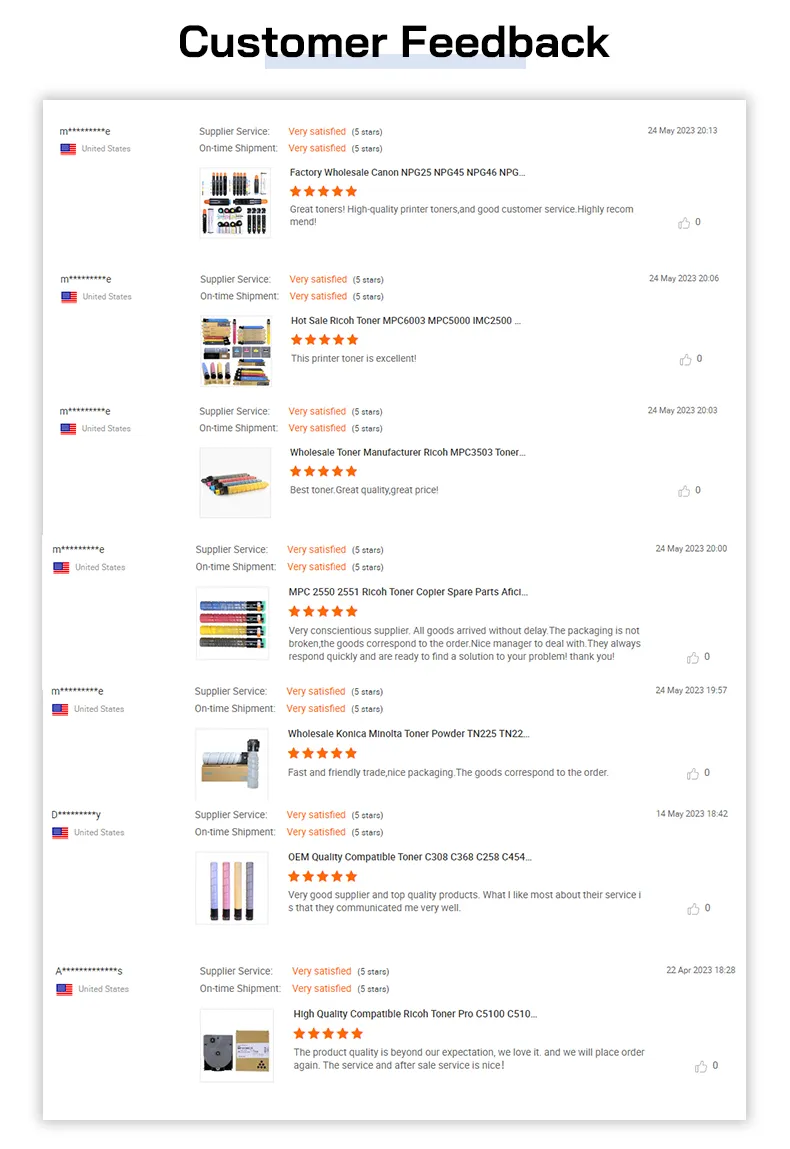The width and height of the screenshot is (790, 1149).
Task: Like the 'beyond our expectation' review
Action: click(701, 1067)
